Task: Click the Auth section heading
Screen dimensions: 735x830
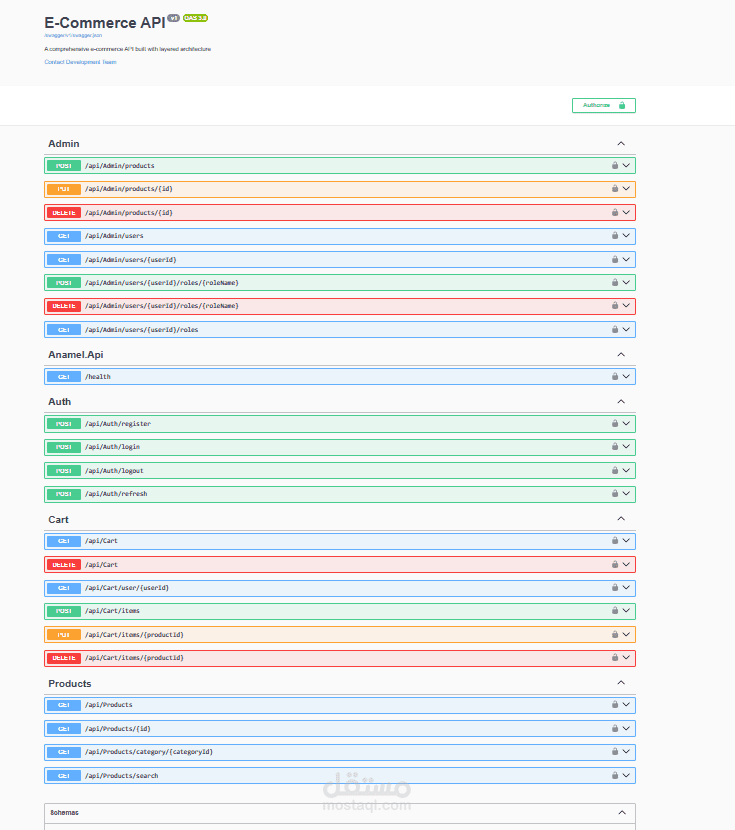Action: point(59,402)
